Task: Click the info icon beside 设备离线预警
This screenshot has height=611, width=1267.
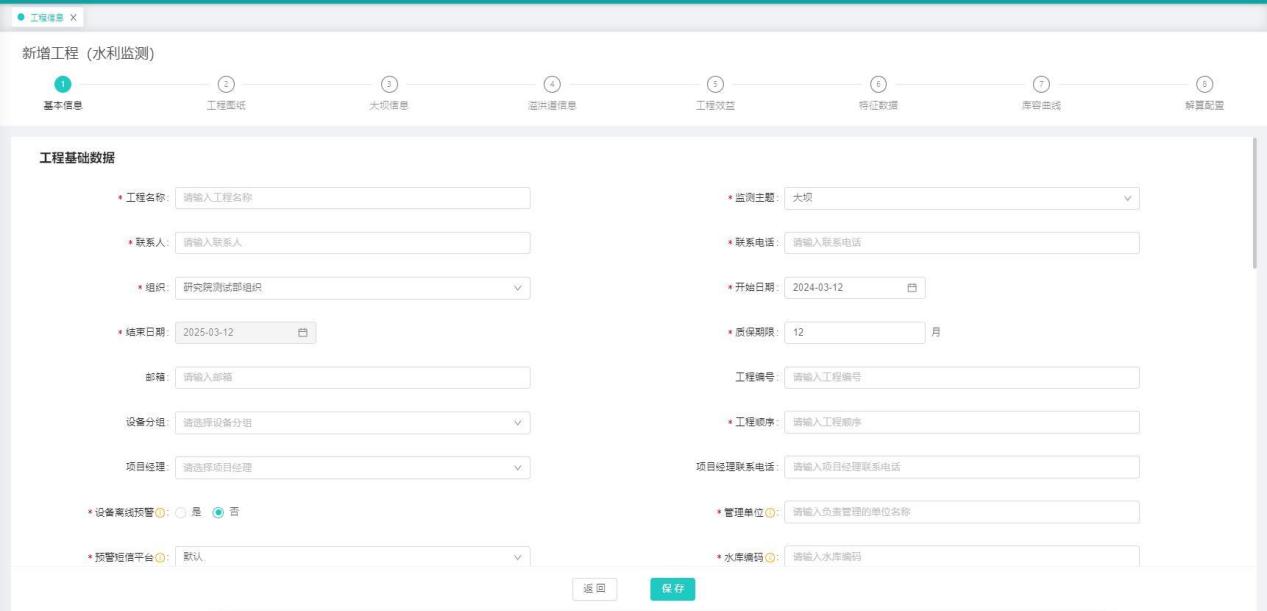Action: [x=161, y=513]
